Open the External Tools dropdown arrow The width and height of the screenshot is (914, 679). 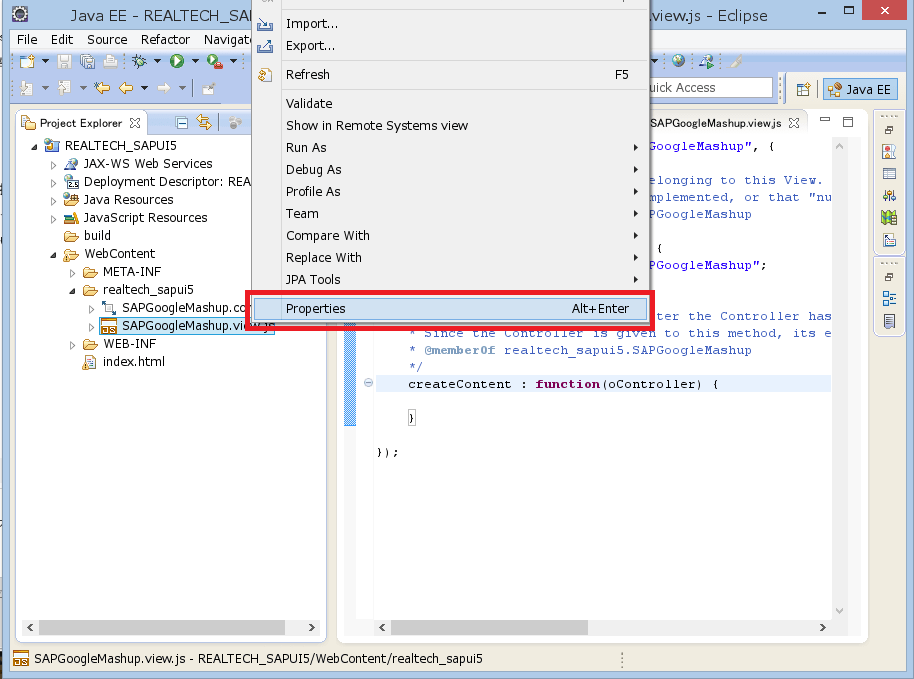pos(233,61)
